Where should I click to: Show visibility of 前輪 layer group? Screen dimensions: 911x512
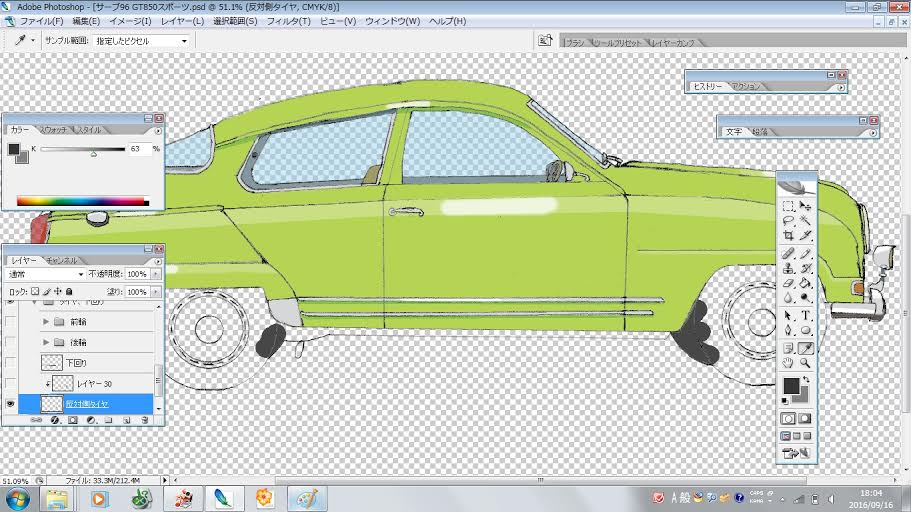click(x=10, y=321)
